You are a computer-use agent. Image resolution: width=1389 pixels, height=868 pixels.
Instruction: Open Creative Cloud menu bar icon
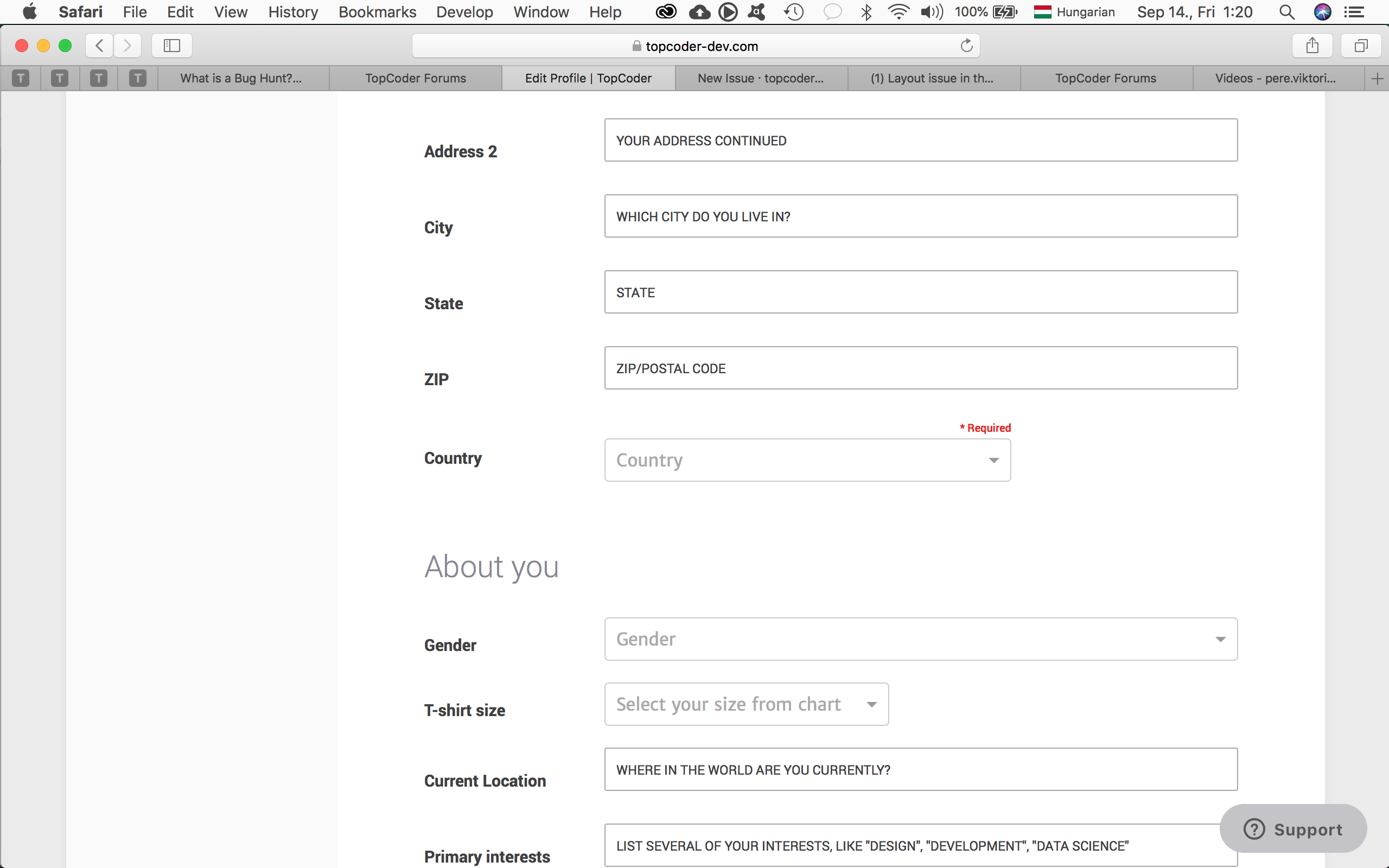(666, 11)
